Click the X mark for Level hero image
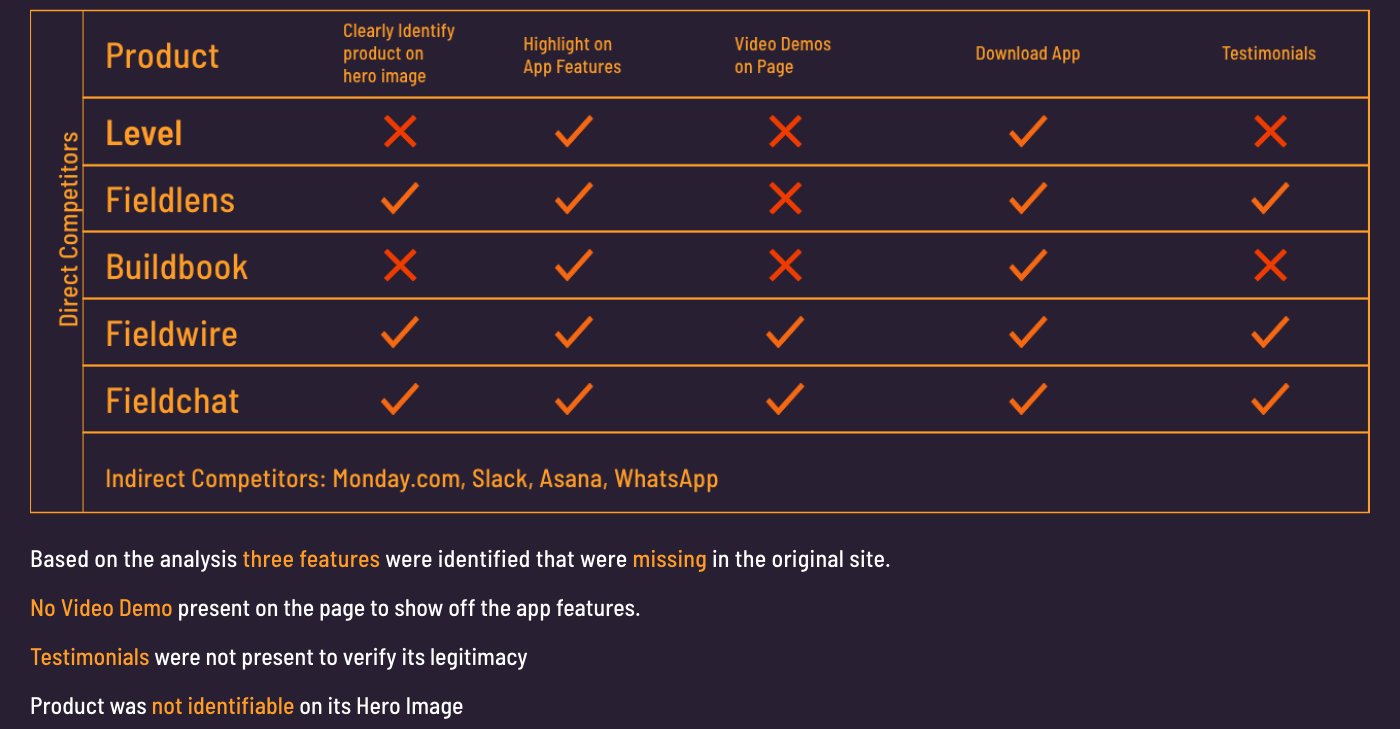Screen dimensions: 1400x729 click(x=400, y=131)
